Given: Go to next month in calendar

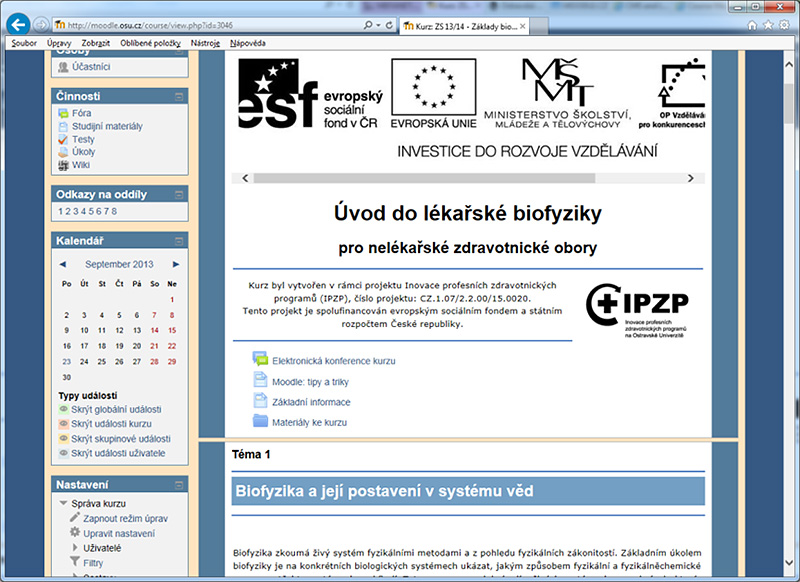Looking at the screenshot, I should [176, 264].
